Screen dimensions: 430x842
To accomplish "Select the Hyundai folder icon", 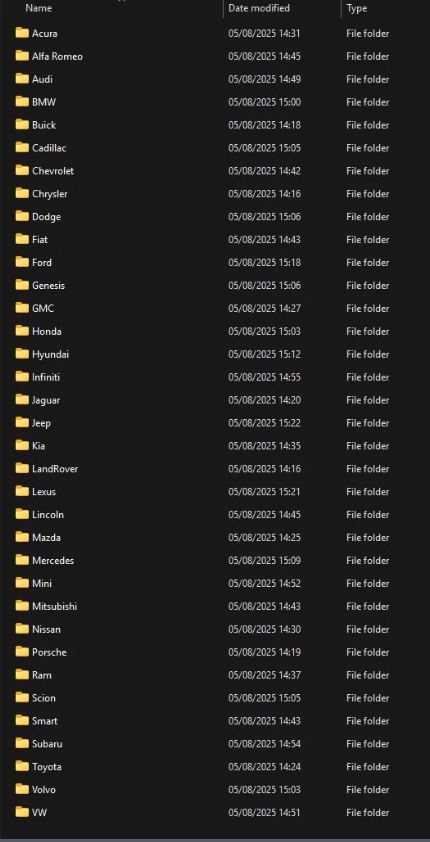I will click(x=22, y=353).
